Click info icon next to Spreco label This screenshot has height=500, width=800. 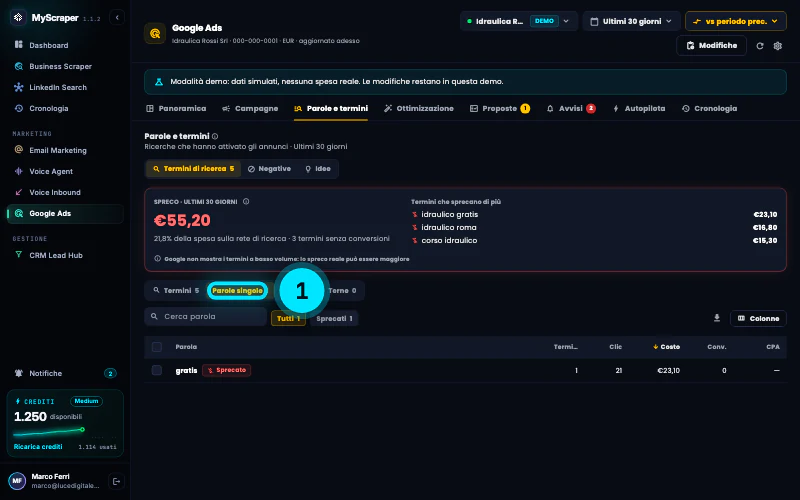click(x=246, y=202)
